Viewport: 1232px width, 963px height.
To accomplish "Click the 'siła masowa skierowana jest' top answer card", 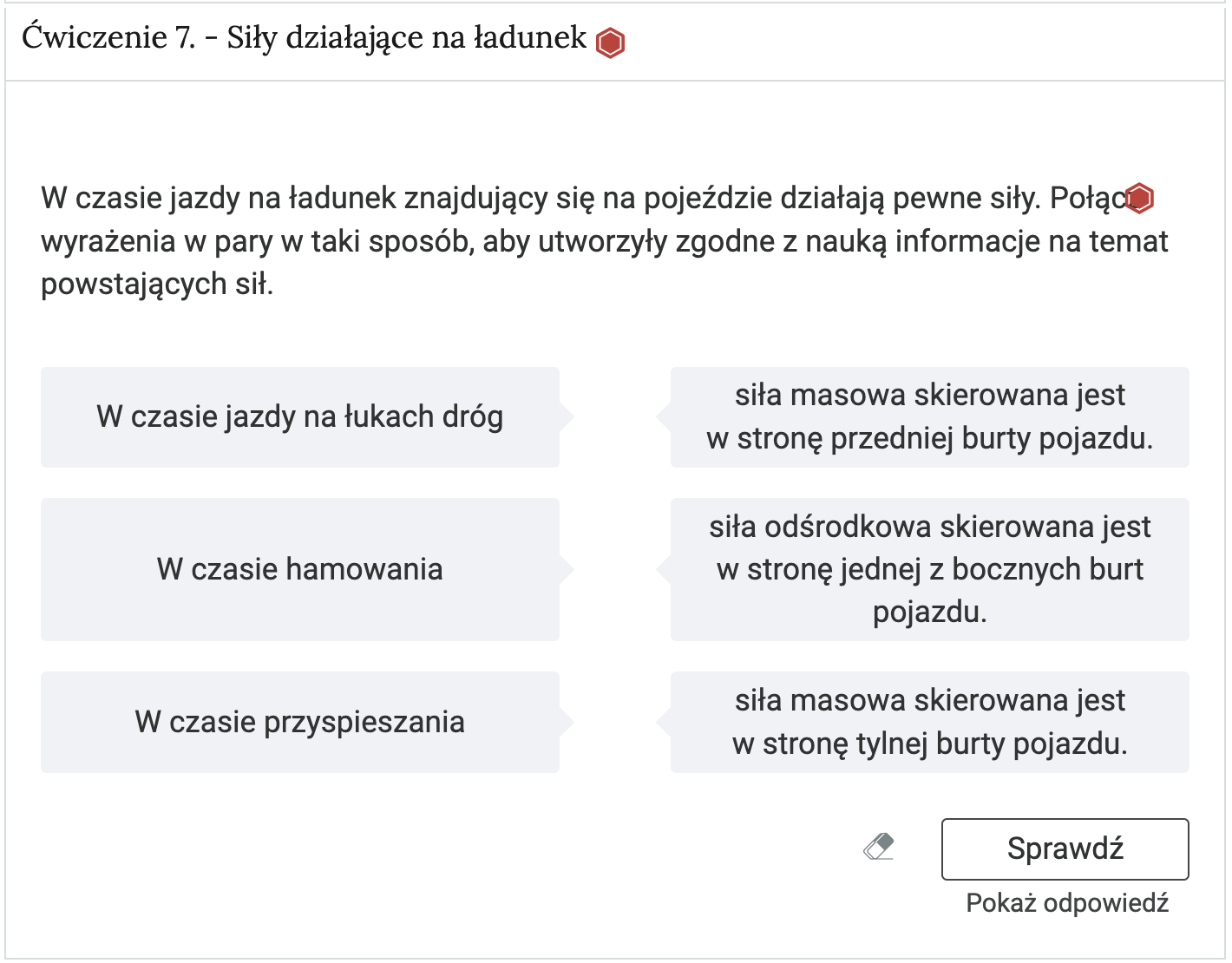I will click(930, 417).
